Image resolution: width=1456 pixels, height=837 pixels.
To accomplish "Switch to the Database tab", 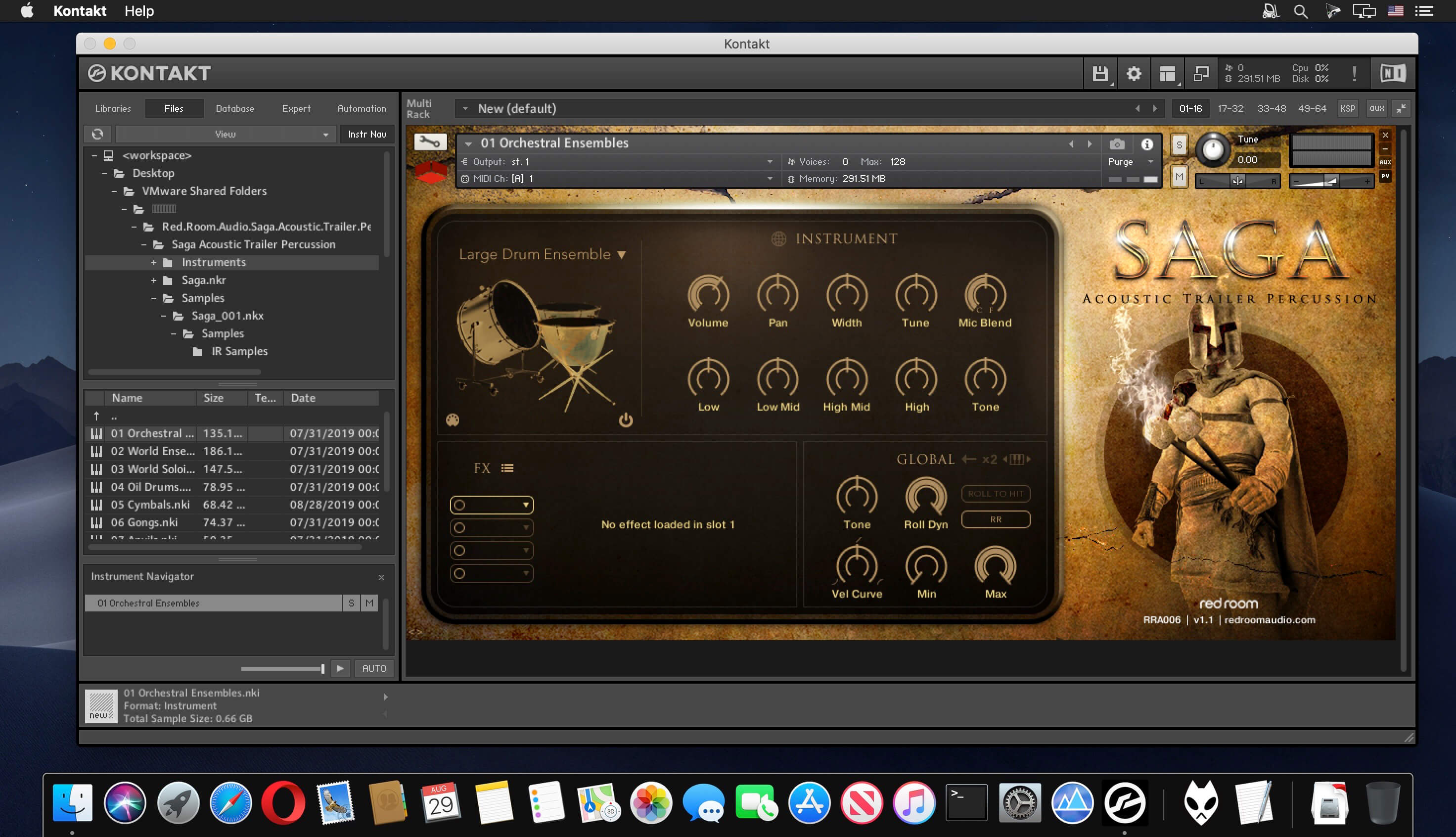I will pyautogui.click(x=235, y=108).
